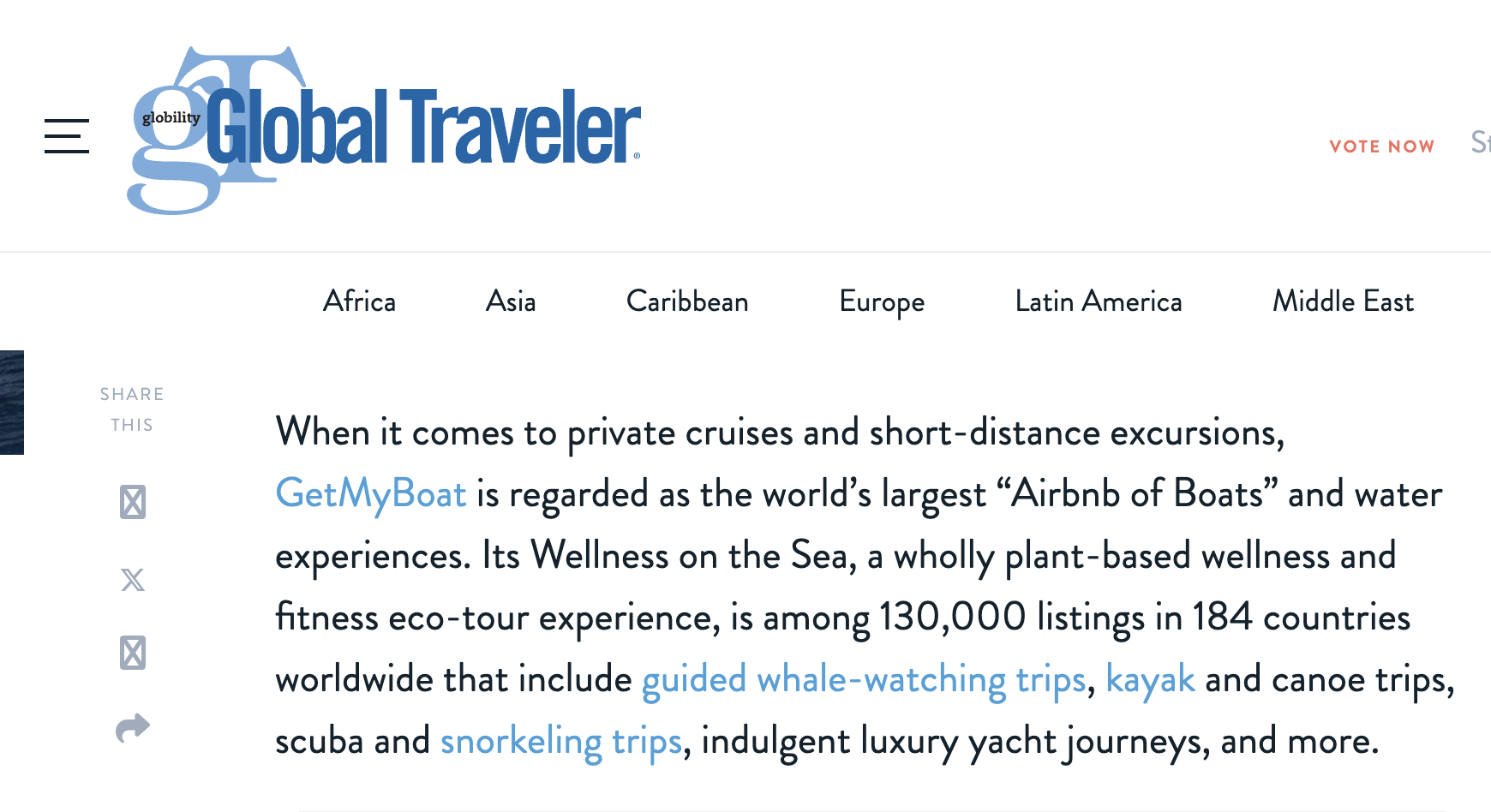Click the dark ocean image thumbnail

(x=11, y=403)
